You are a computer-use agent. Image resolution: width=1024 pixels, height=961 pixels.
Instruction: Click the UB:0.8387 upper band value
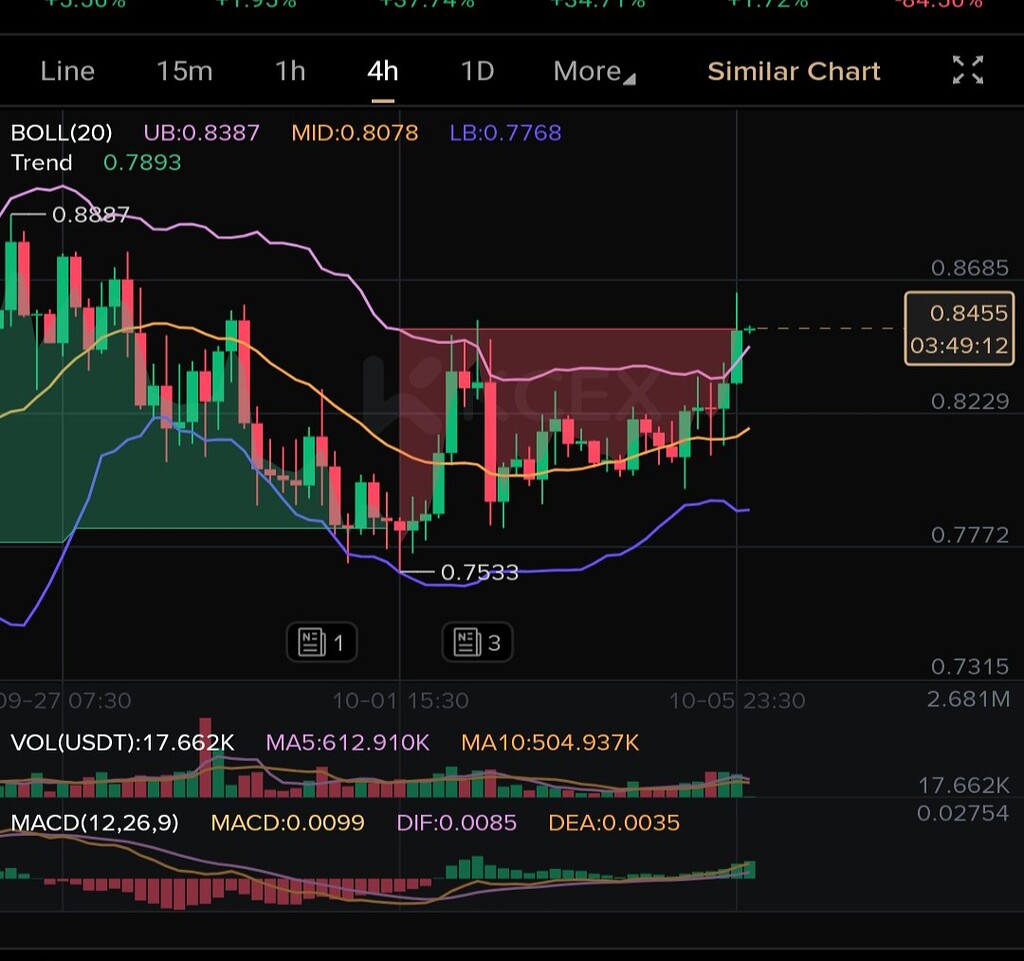click(202, 133)
